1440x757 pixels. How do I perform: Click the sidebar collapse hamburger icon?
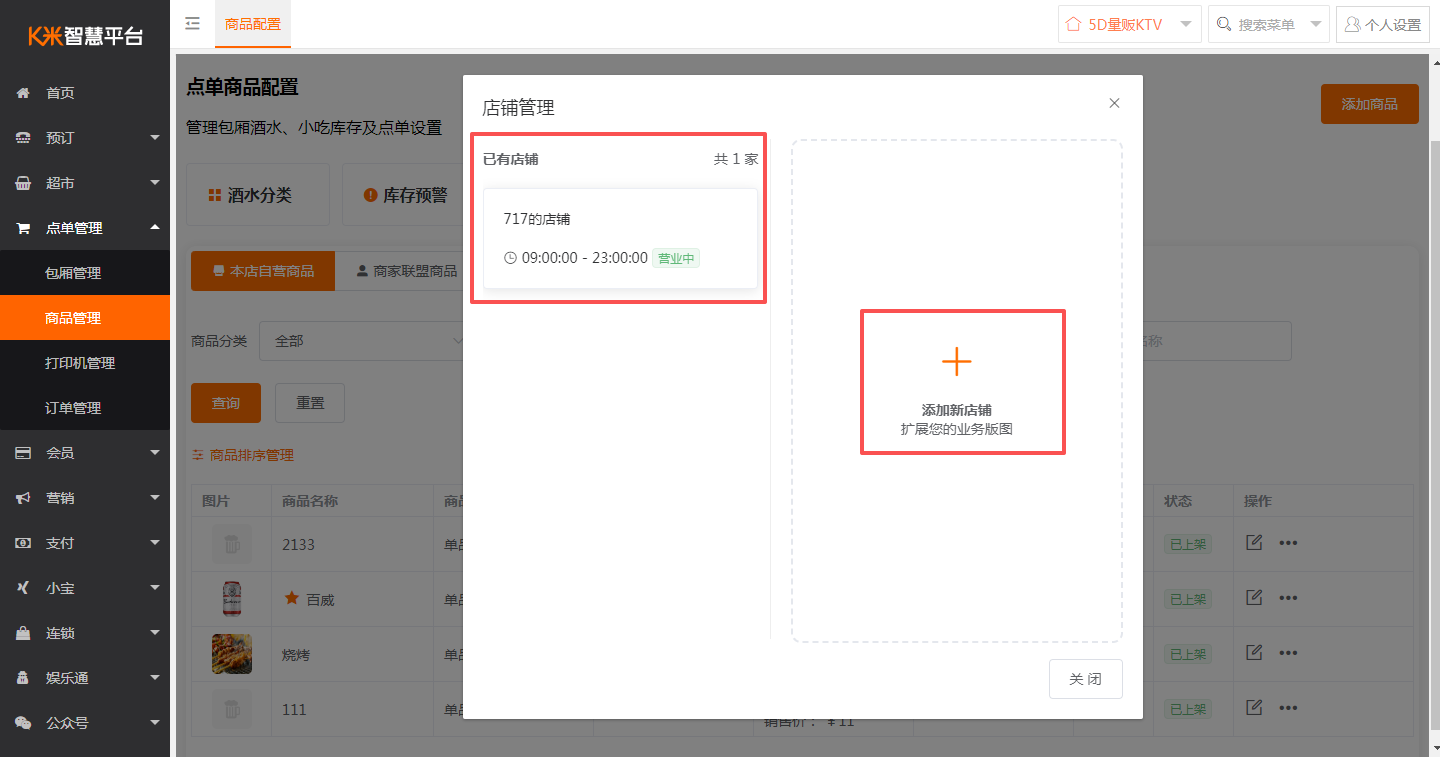193,24
